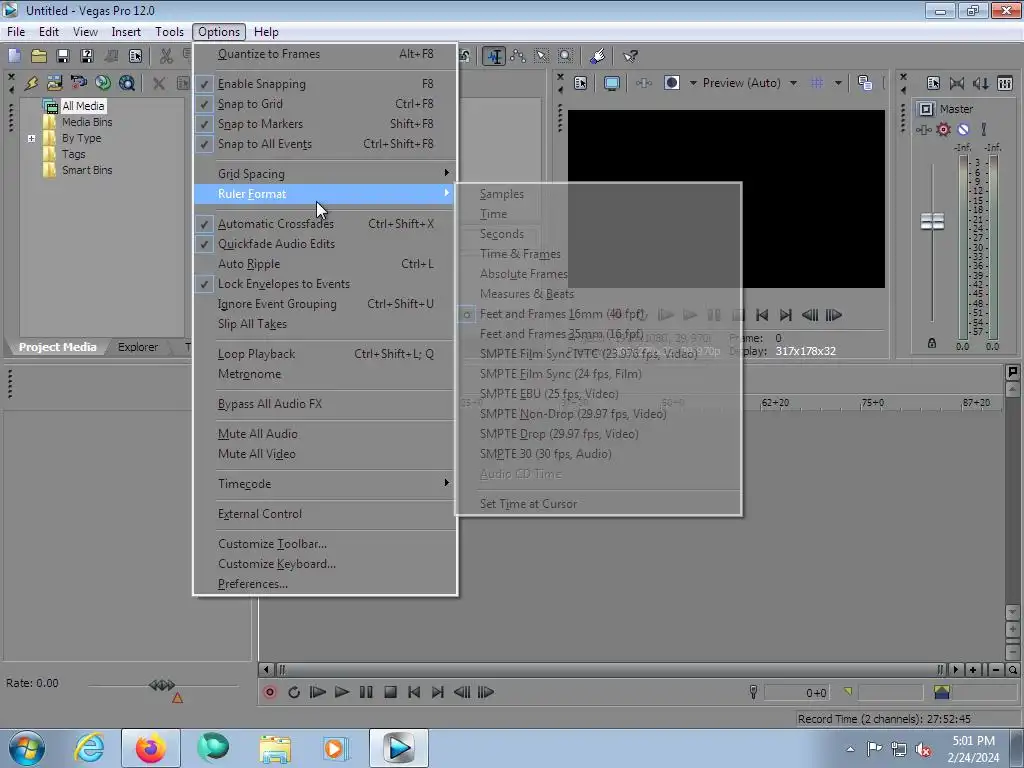Toggle Snap to All Events option
The height and width of the screenshot is (768, 1024).
(325, 144)
